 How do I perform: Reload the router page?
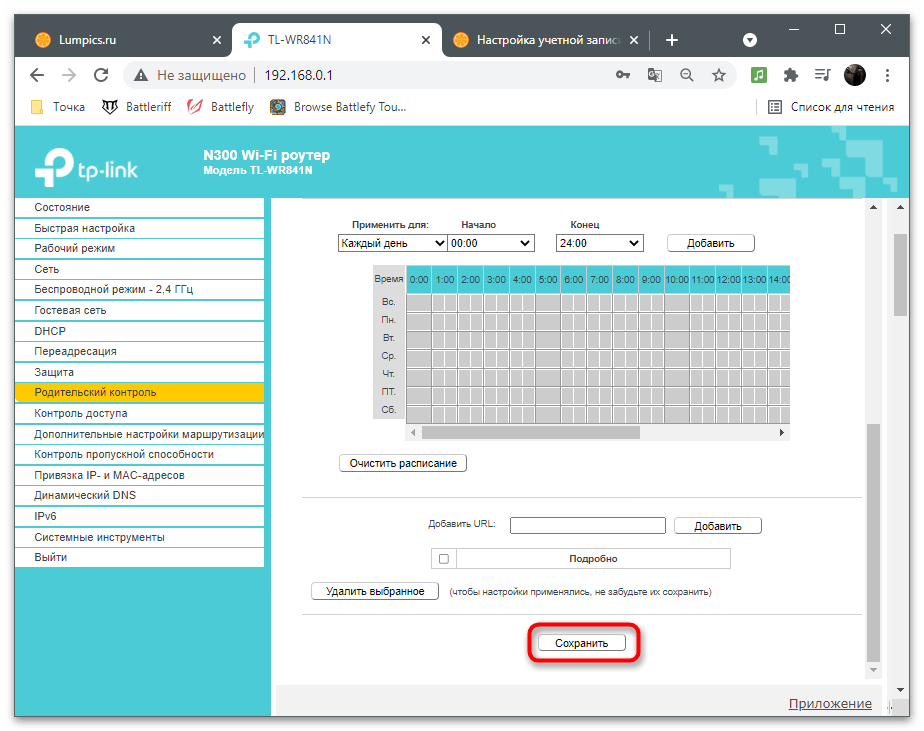[101, 75]
